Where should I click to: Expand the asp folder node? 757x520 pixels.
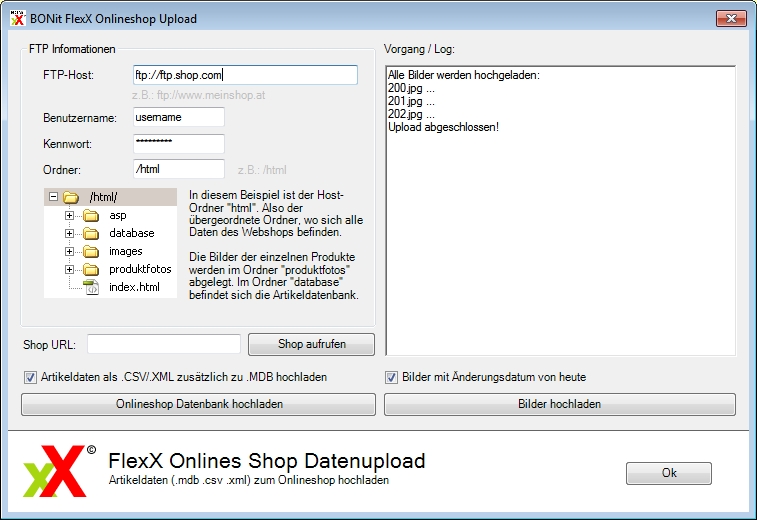pyautogui.click(x=70, y=215)
